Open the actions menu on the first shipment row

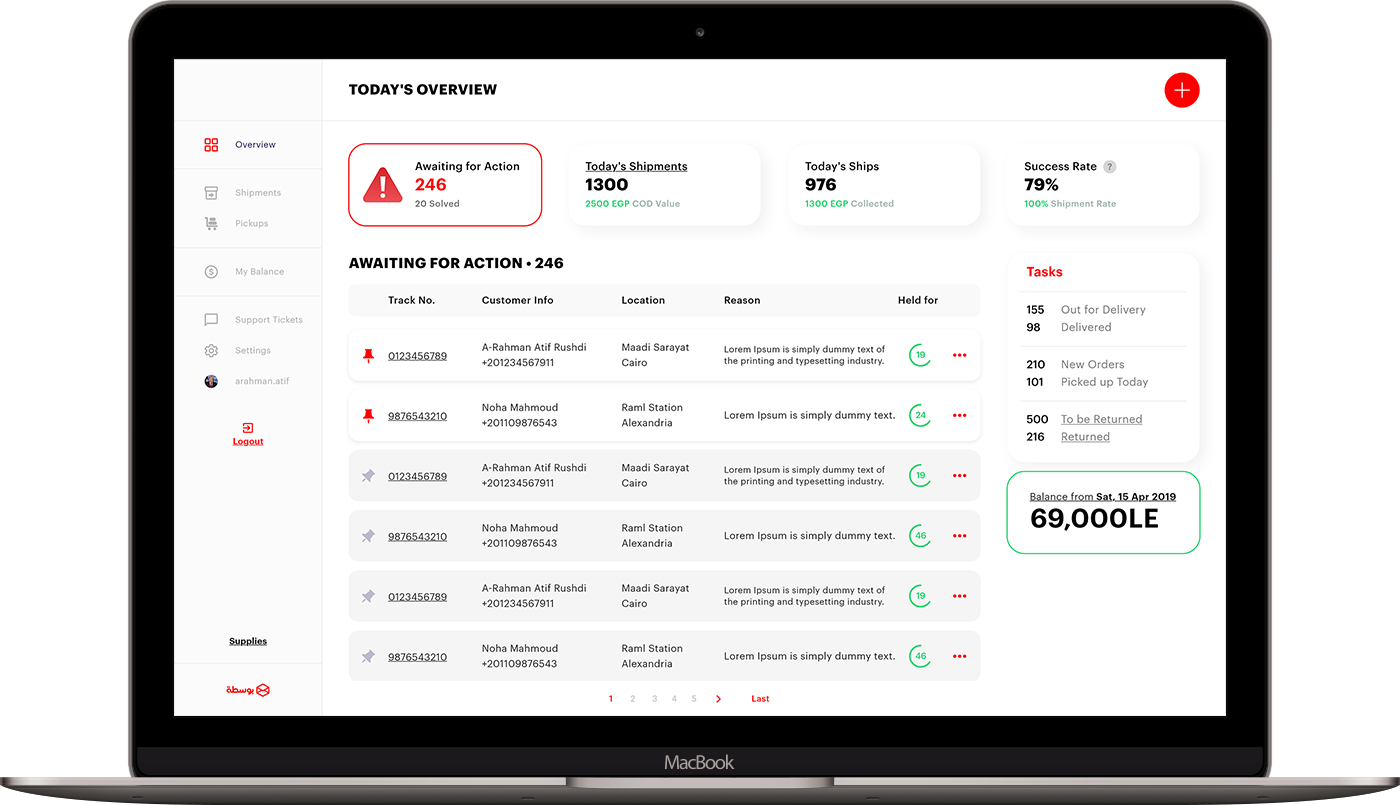(x=959, y=355)
